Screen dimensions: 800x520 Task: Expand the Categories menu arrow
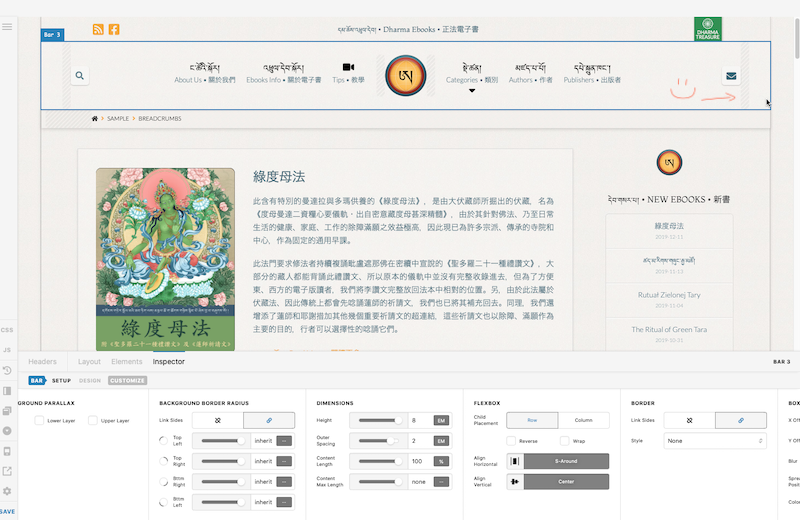pos(472,91)
